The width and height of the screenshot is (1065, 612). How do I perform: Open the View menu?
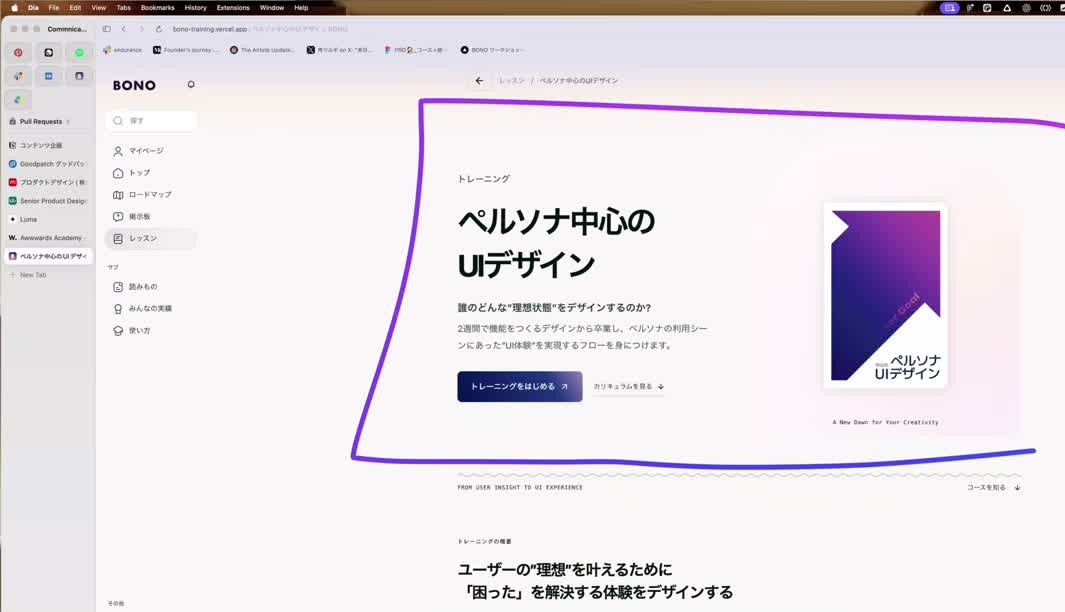(98, 7)
